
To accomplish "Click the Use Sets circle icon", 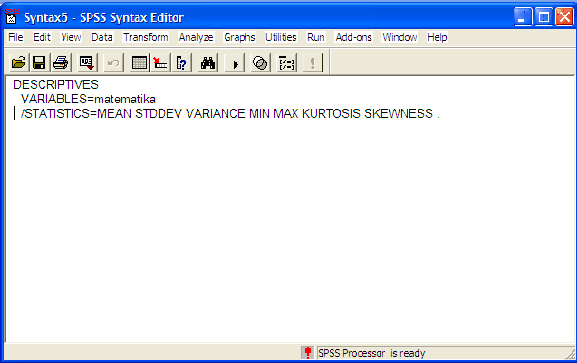I will [x=260, y=63].
